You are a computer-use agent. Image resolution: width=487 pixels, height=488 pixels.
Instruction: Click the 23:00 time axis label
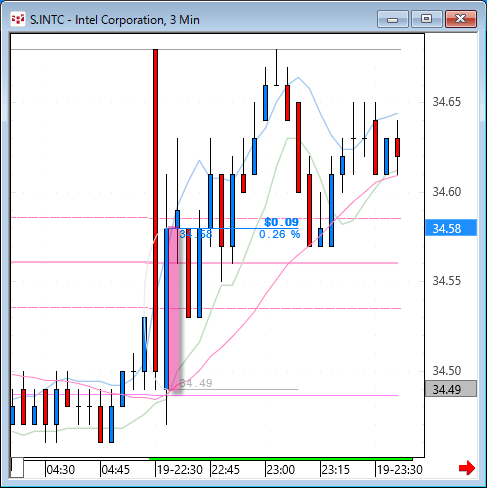pyautogui.click(x=281, y=470)
